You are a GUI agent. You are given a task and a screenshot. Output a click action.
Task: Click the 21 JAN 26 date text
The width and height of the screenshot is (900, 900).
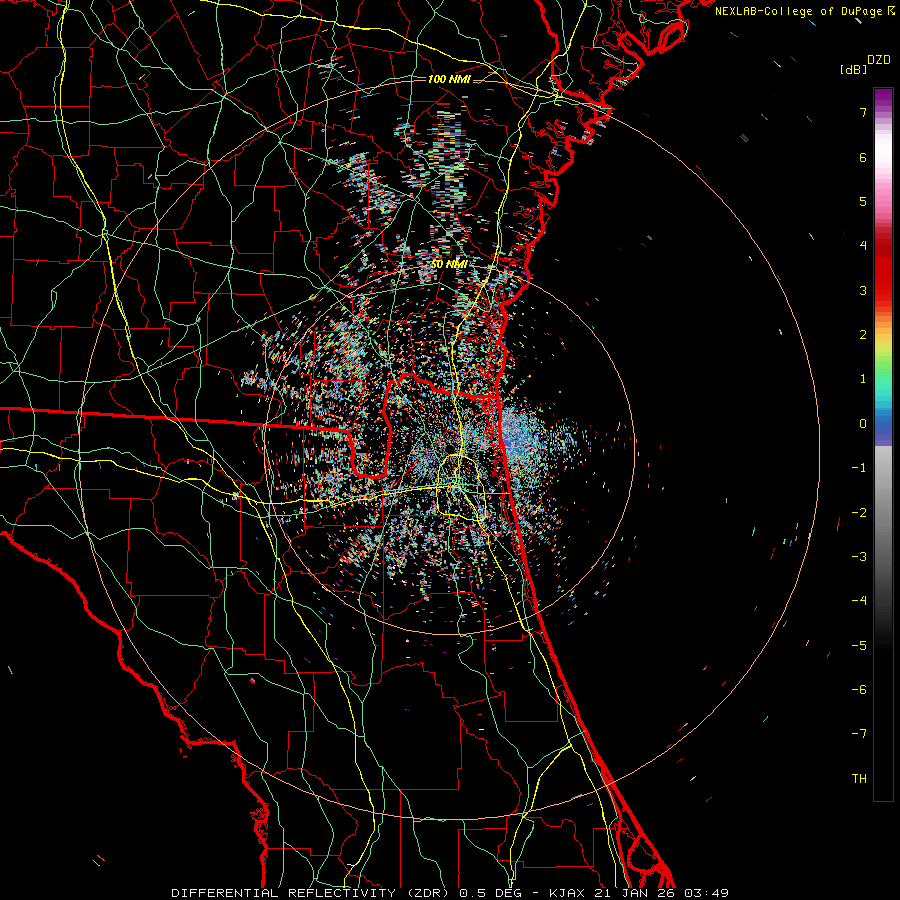pos(633,893)
